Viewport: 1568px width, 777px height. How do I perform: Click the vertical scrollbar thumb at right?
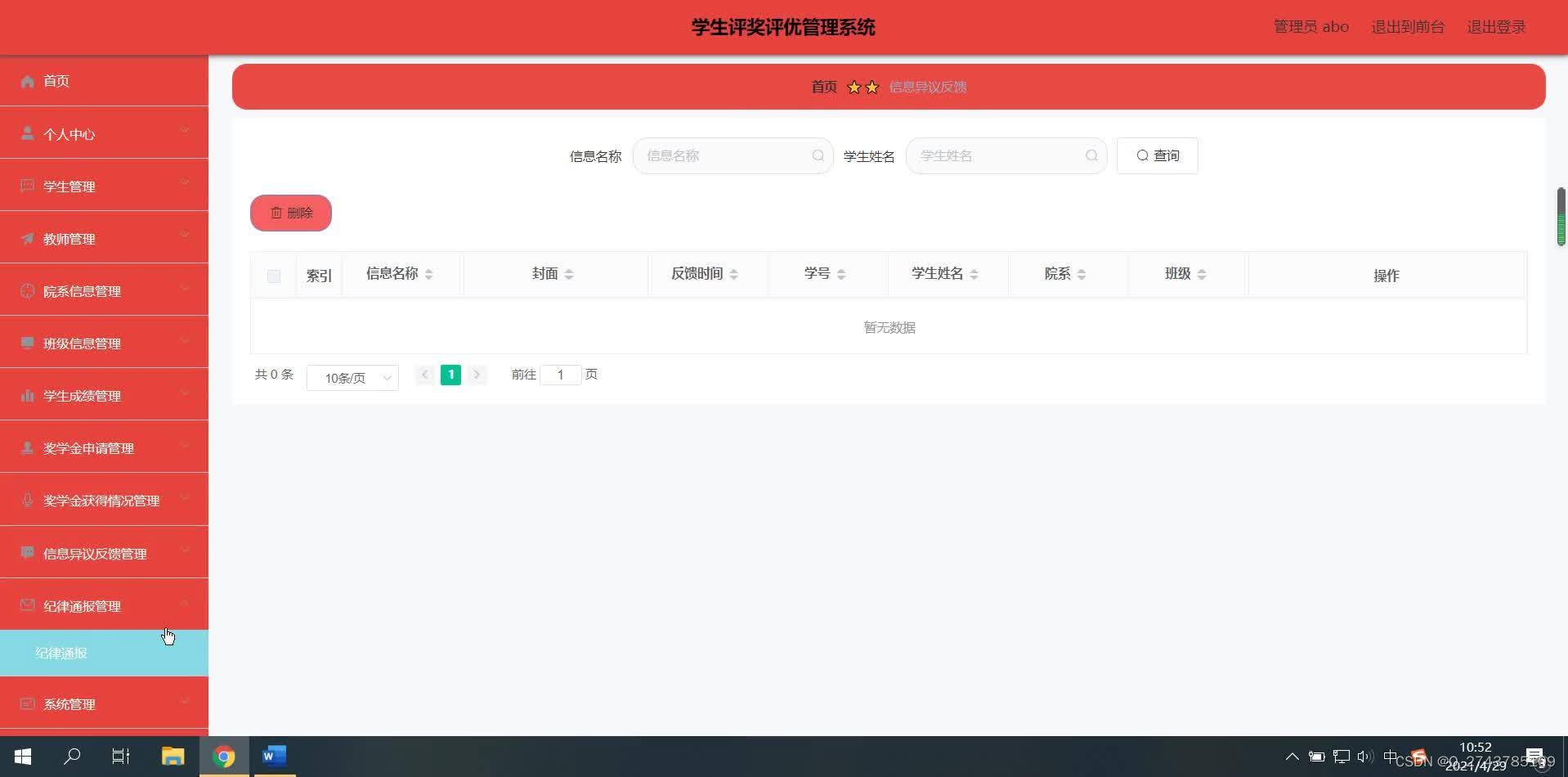pos(1561,217)
